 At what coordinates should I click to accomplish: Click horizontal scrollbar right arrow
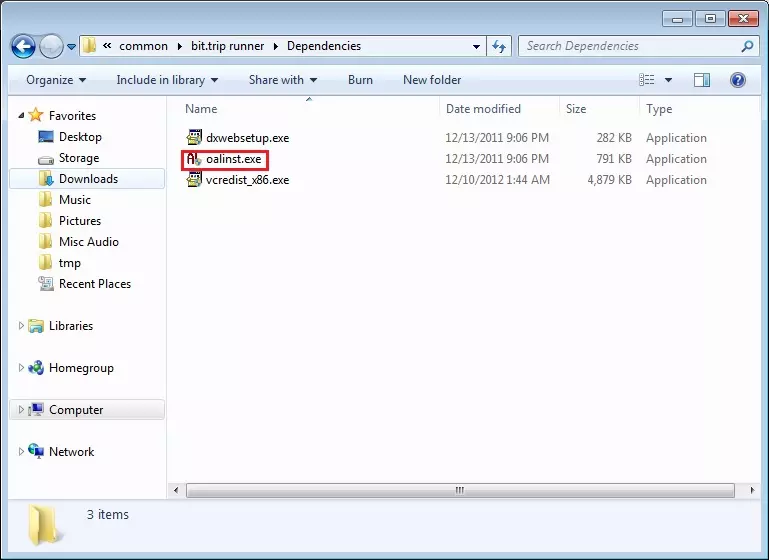752,490
